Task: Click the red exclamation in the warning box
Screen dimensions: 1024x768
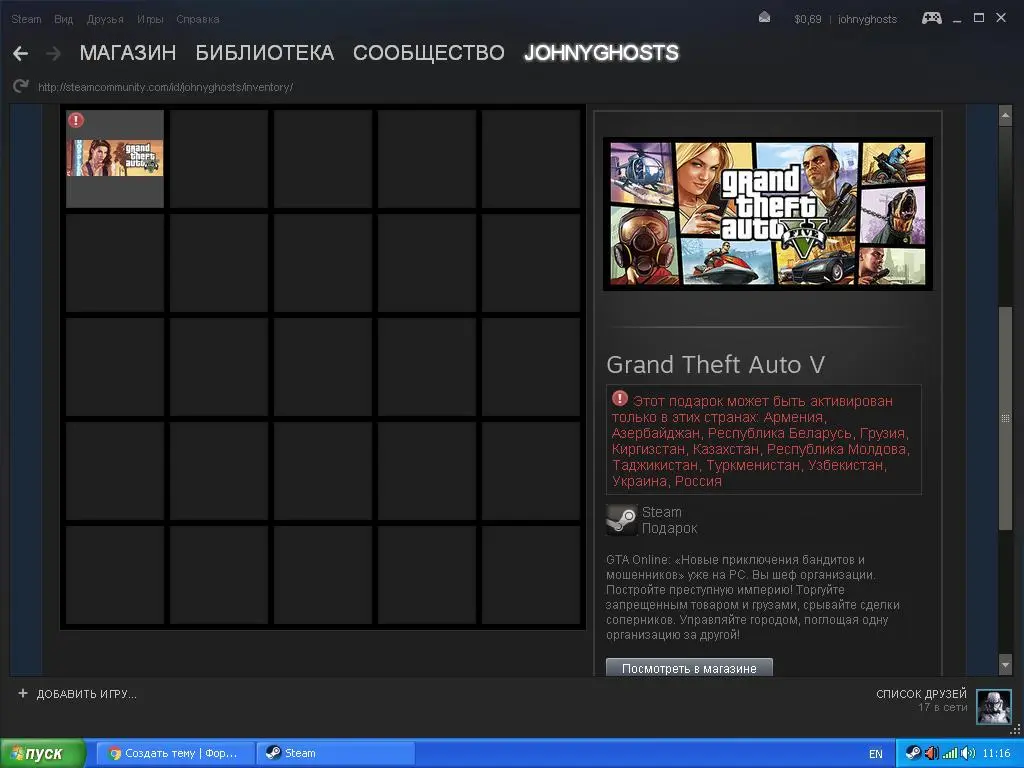Action: pyautogui.click(x=620, y=398)
